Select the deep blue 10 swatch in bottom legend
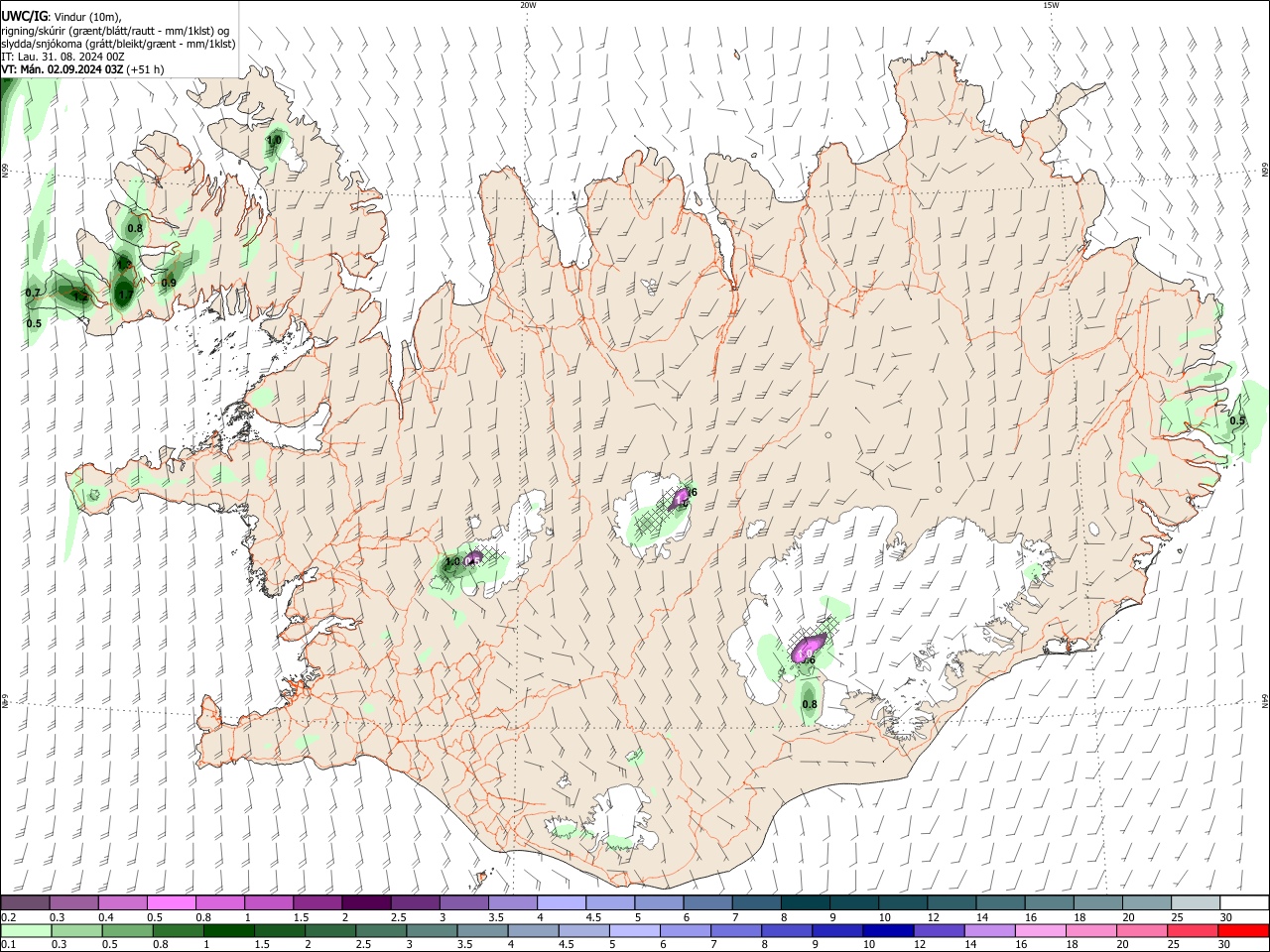1270x952 pixels. [x=887, y=930]
